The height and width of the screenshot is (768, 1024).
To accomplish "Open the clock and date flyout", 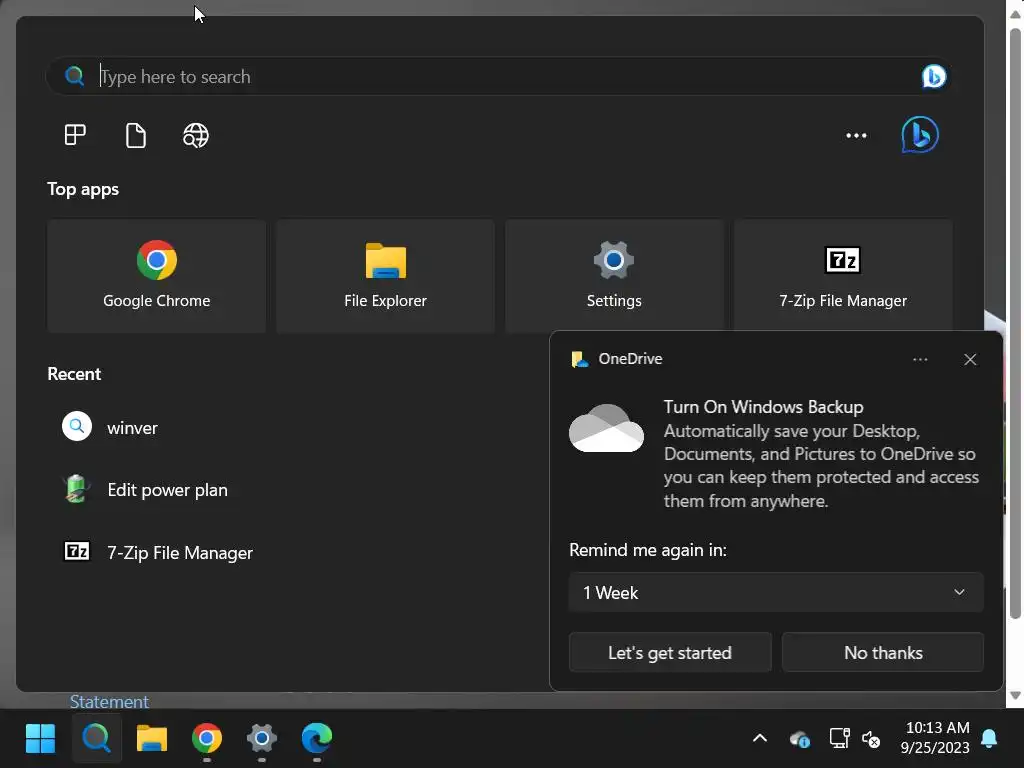I will (x=937, y=737).
